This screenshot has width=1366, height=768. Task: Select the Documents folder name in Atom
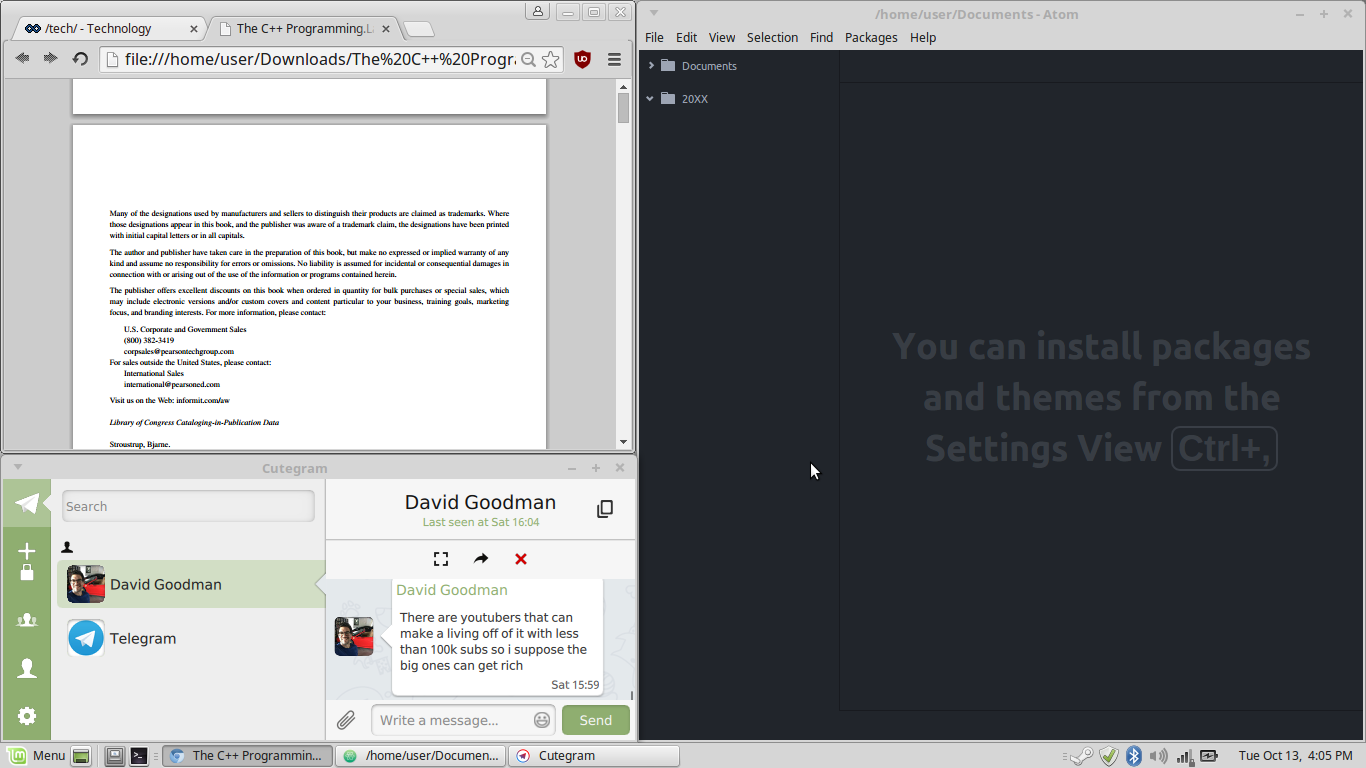coord(709,66)
